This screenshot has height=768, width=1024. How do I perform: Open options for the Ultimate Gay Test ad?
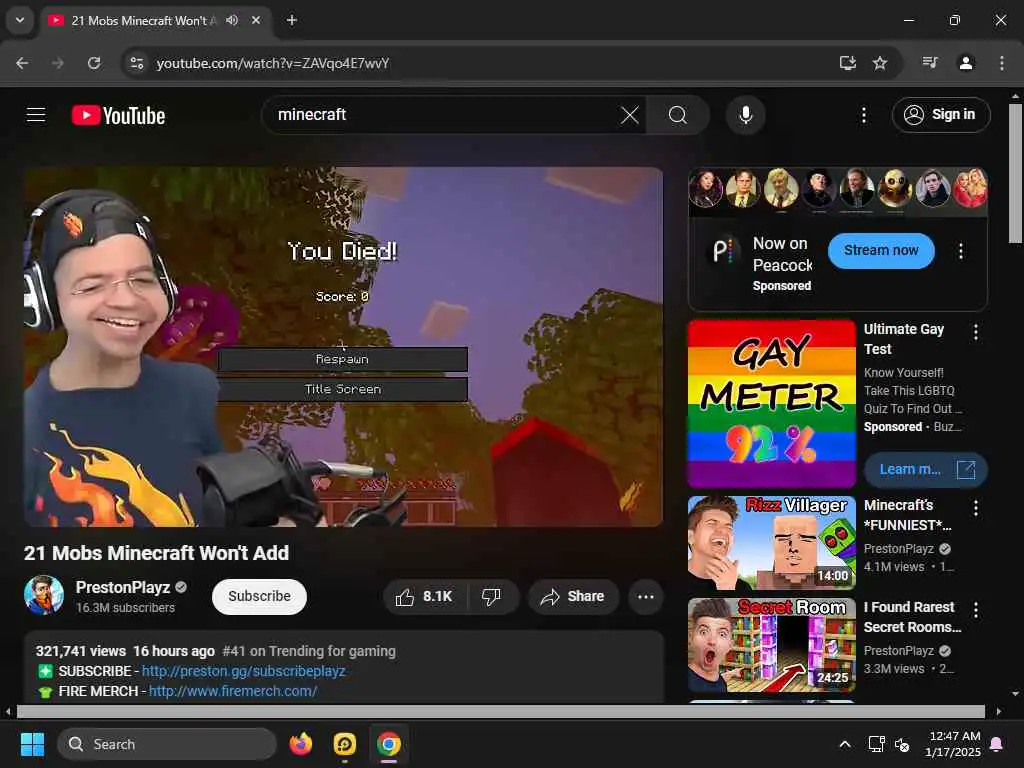pos(976,332)
